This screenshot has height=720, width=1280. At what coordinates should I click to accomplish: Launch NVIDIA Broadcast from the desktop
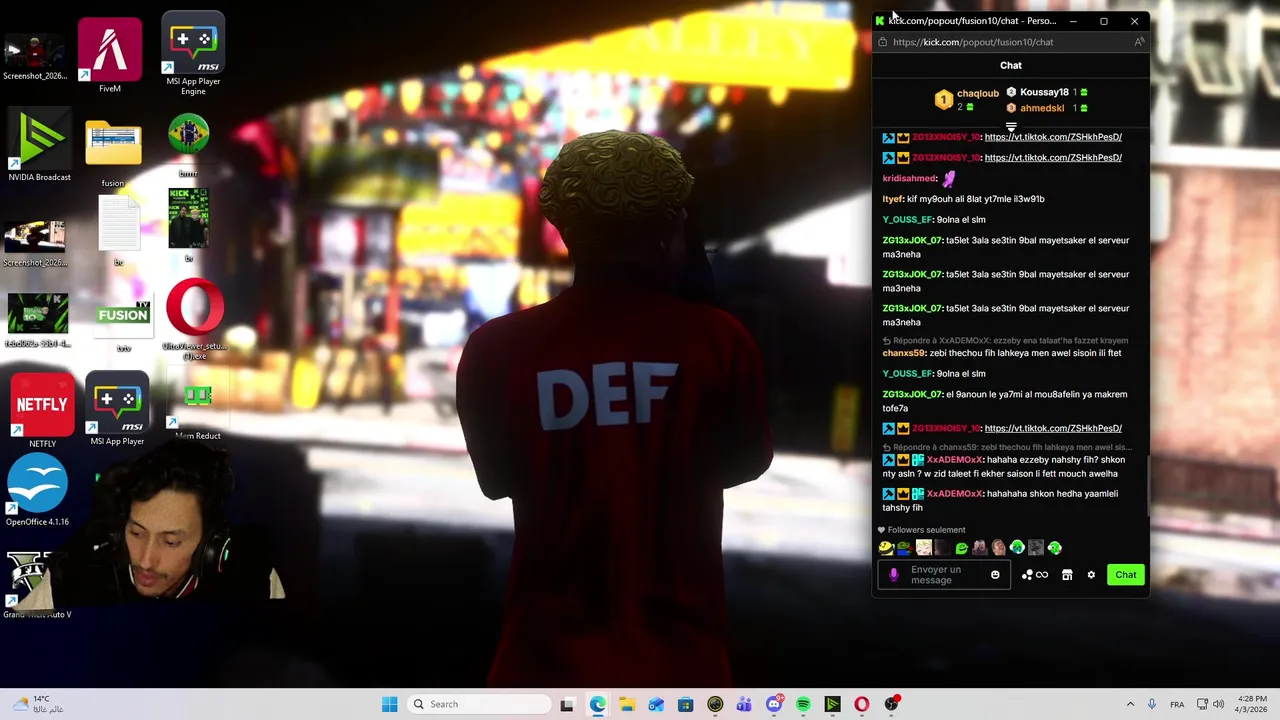[39, 146]
